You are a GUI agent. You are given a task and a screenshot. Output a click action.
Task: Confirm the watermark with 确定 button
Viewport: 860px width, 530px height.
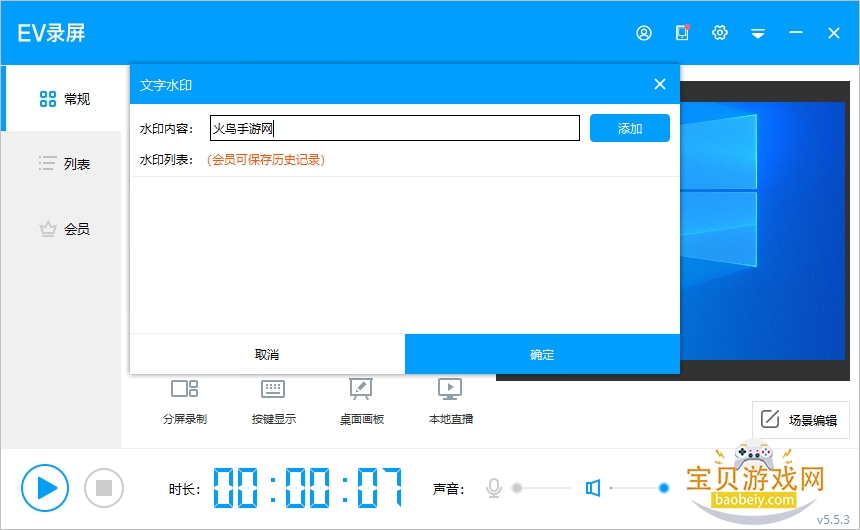click(x=542, y=354)
